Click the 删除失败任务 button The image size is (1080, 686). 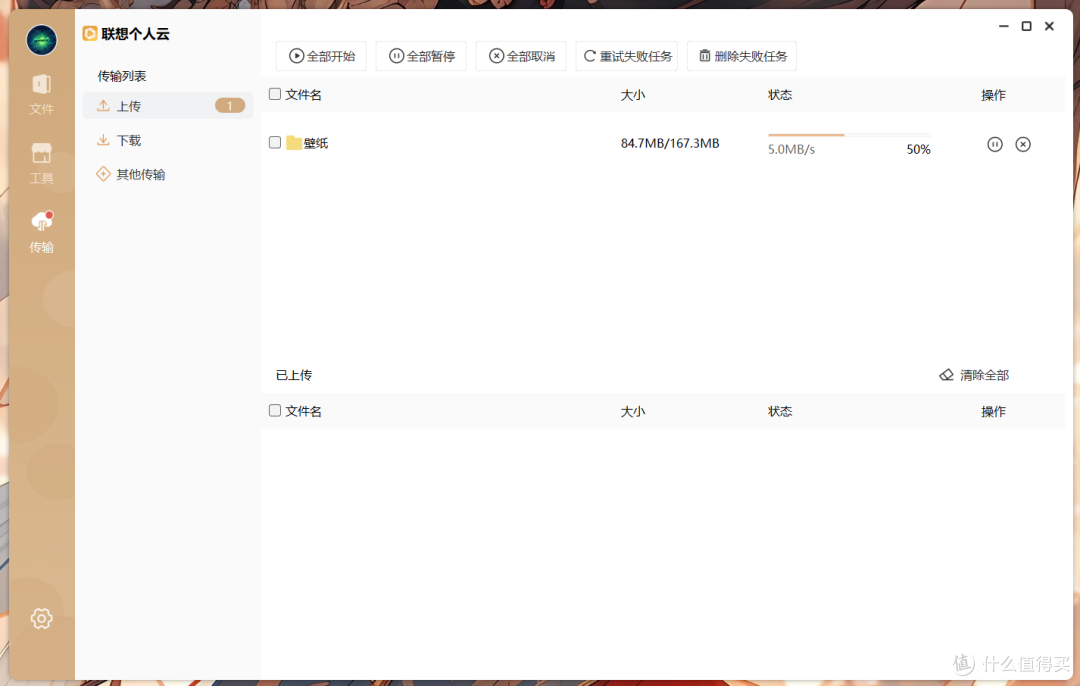pyautogui.click(x=741, y=56)
